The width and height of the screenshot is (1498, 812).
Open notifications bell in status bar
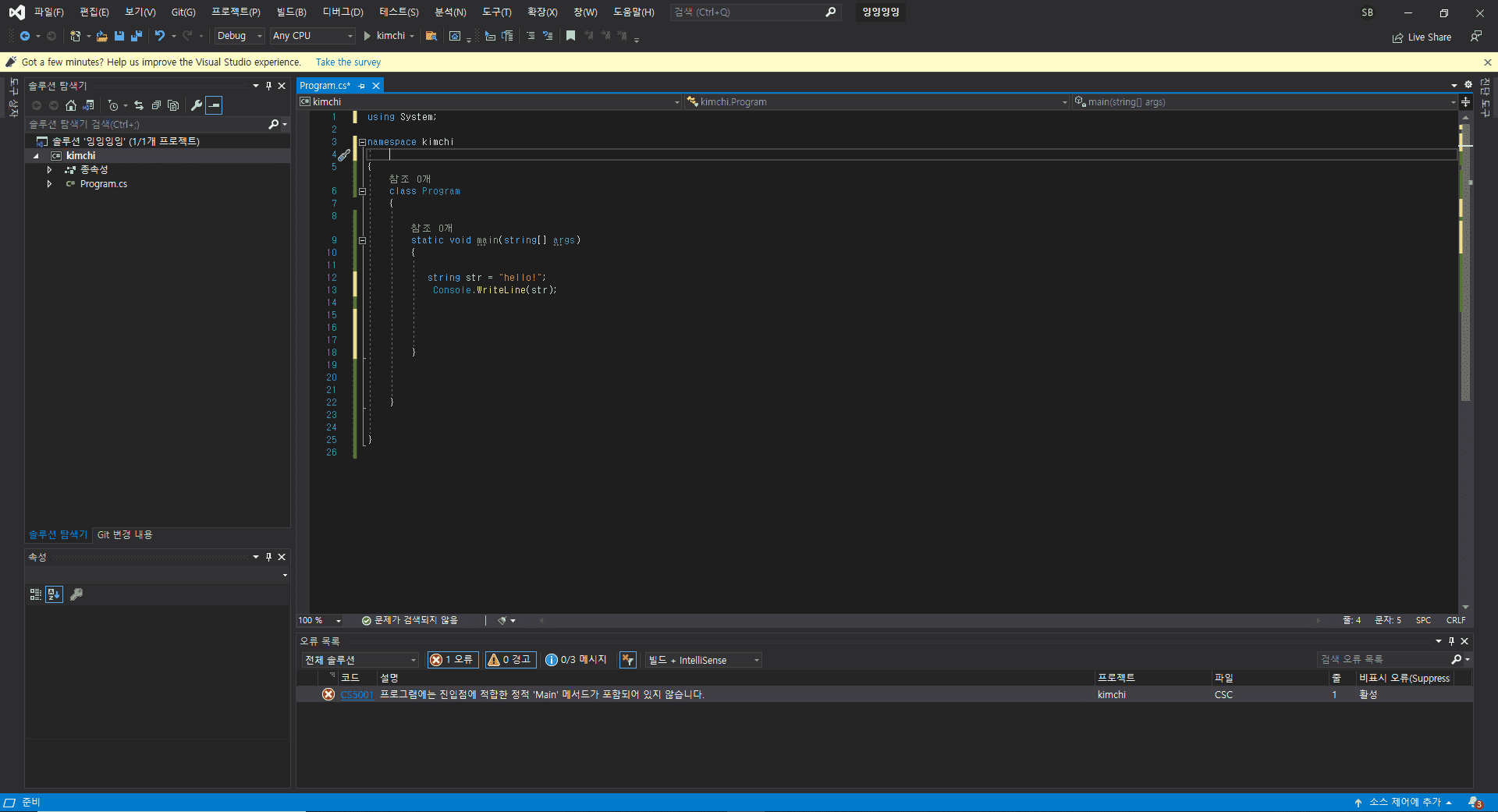(x=1474, y=802)
